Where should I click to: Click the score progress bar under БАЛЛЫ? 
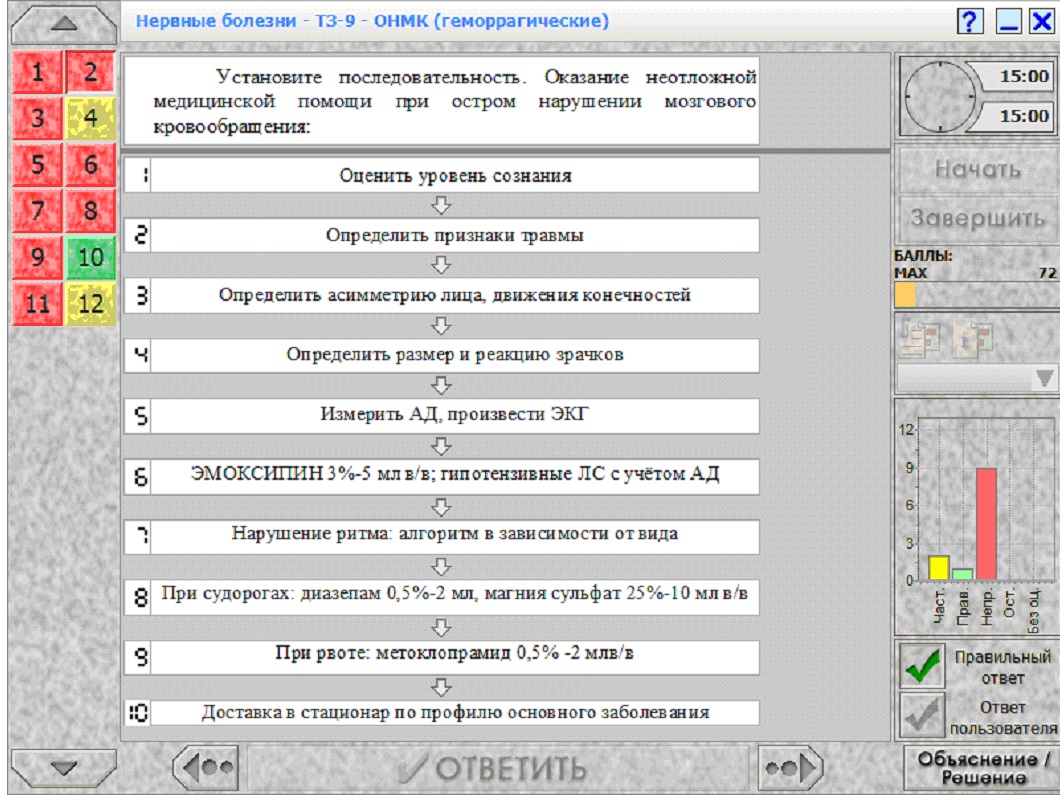pyautogui.click(x=975, y=295)
